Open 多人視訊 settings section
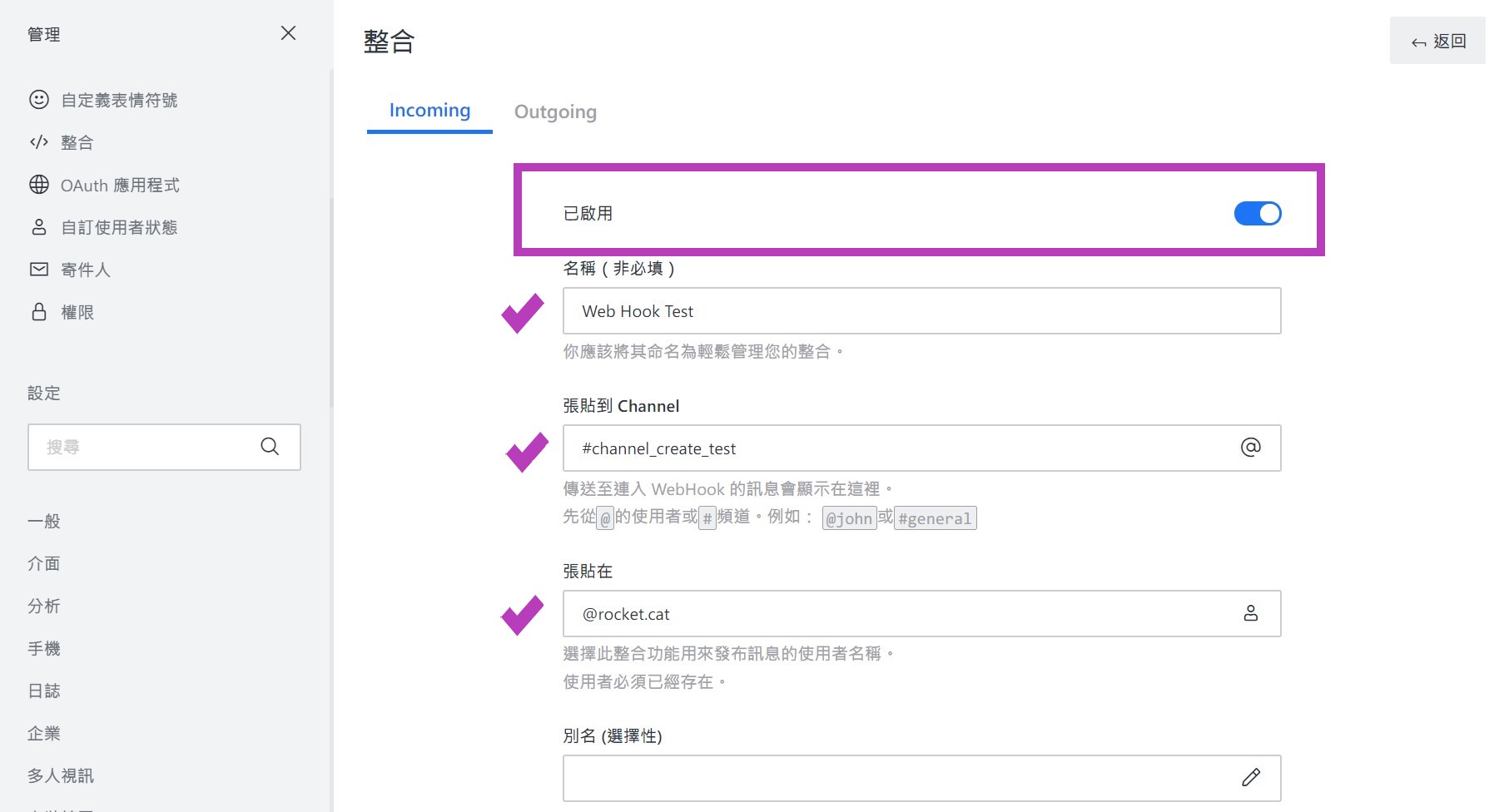 [61, 776]
